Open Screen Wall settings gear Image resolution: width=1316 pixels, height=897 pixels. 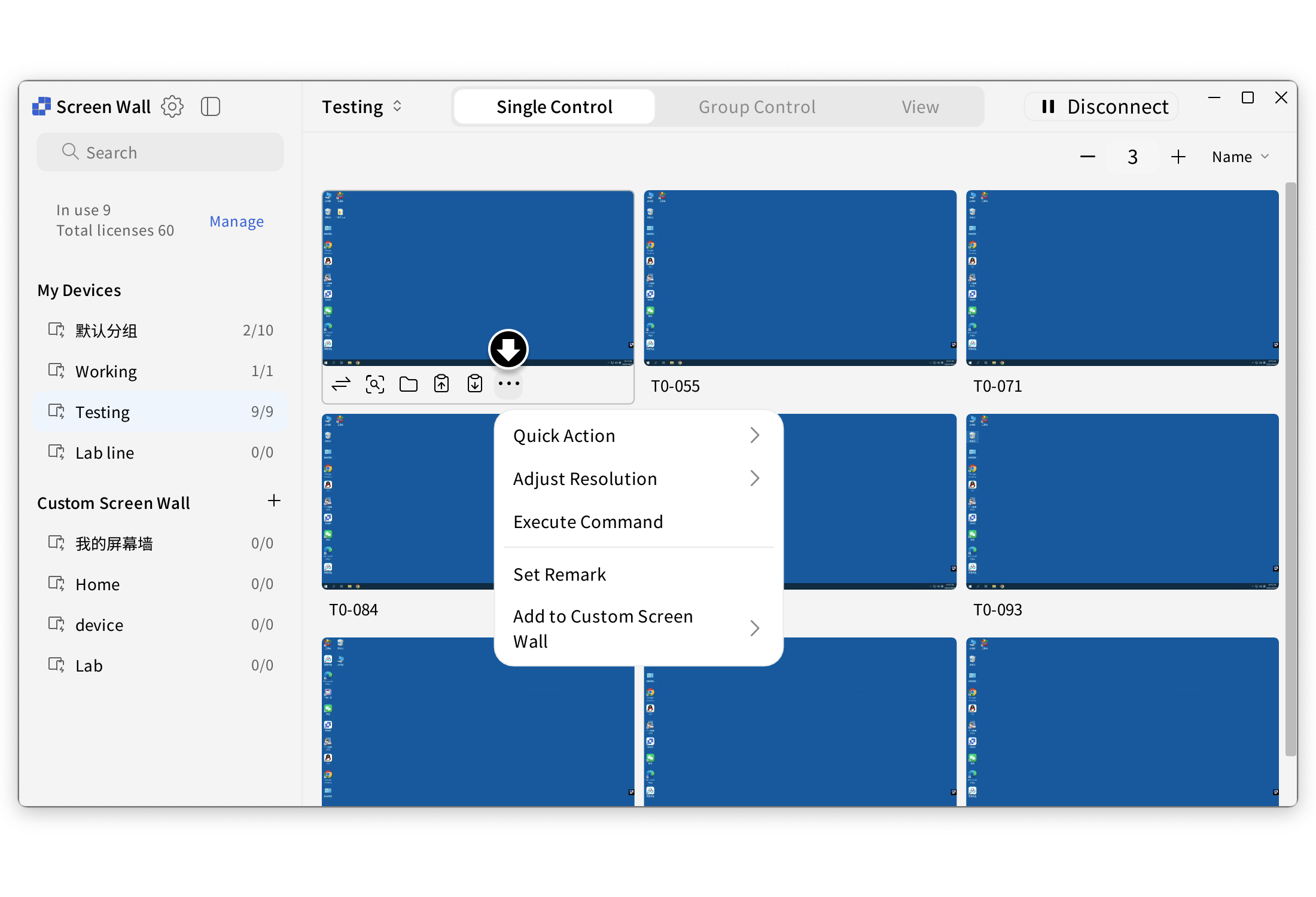click(172, 107)
